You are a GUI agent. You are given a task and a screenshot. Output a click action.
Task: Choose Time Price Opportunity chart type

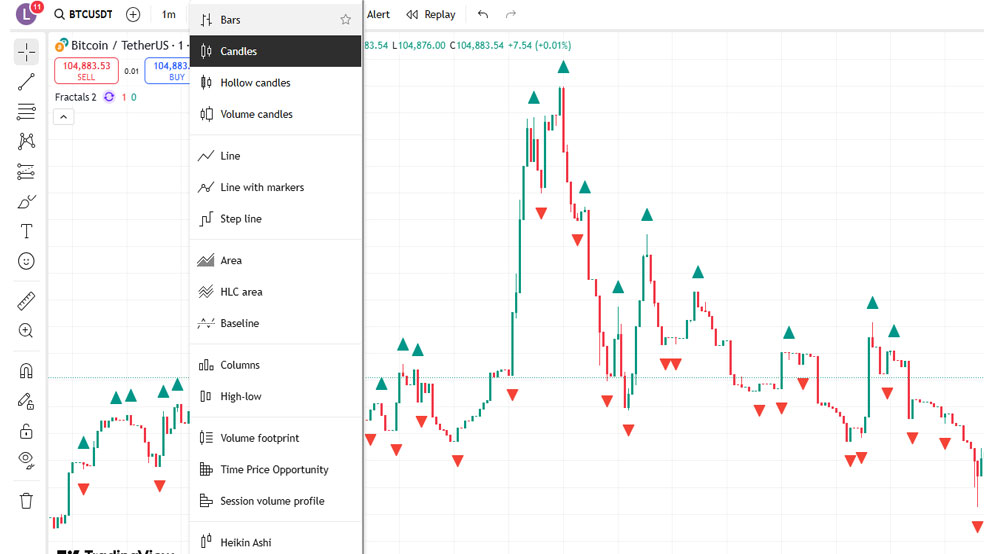(x=275, y=469)
